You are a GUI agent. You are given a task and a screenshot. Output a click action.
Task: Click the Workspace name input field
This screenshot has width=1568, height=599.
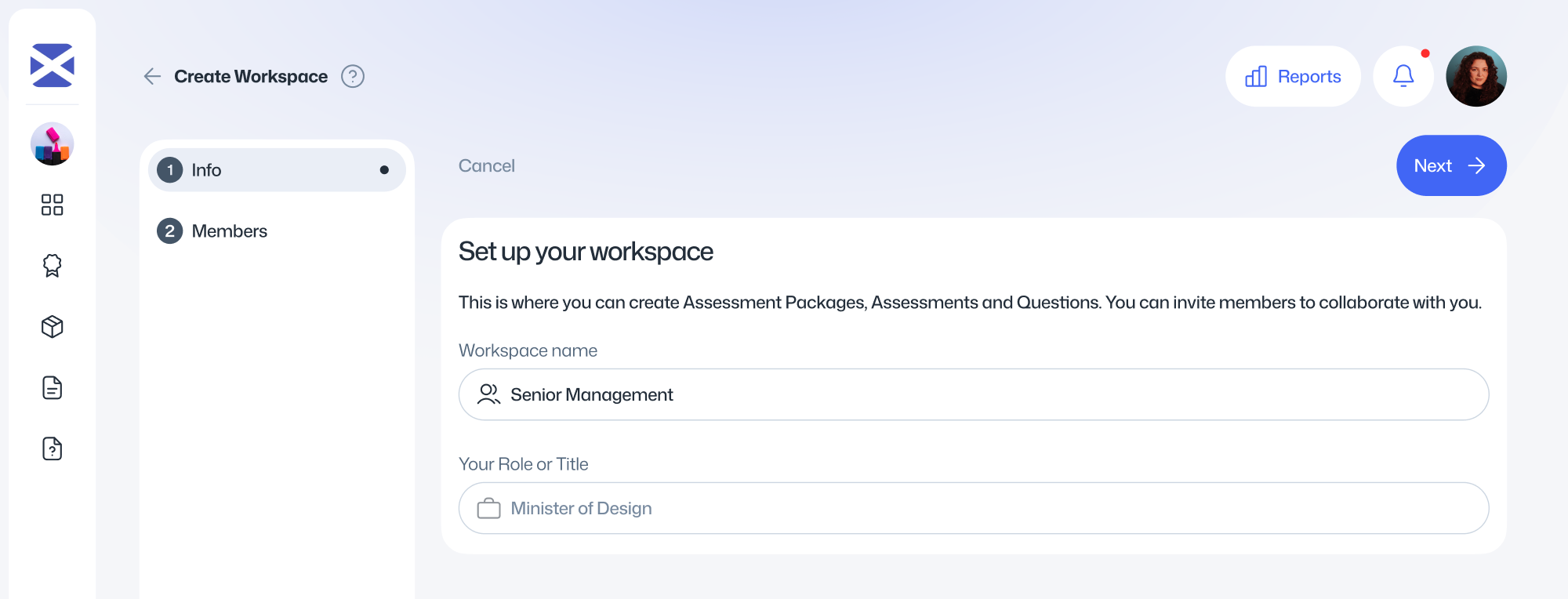pos(972,394)
